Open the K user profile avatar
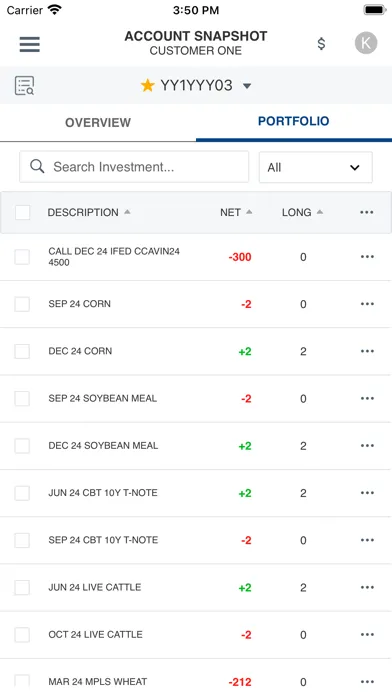This screenshot has height=696, width=392. coord(366,43)
